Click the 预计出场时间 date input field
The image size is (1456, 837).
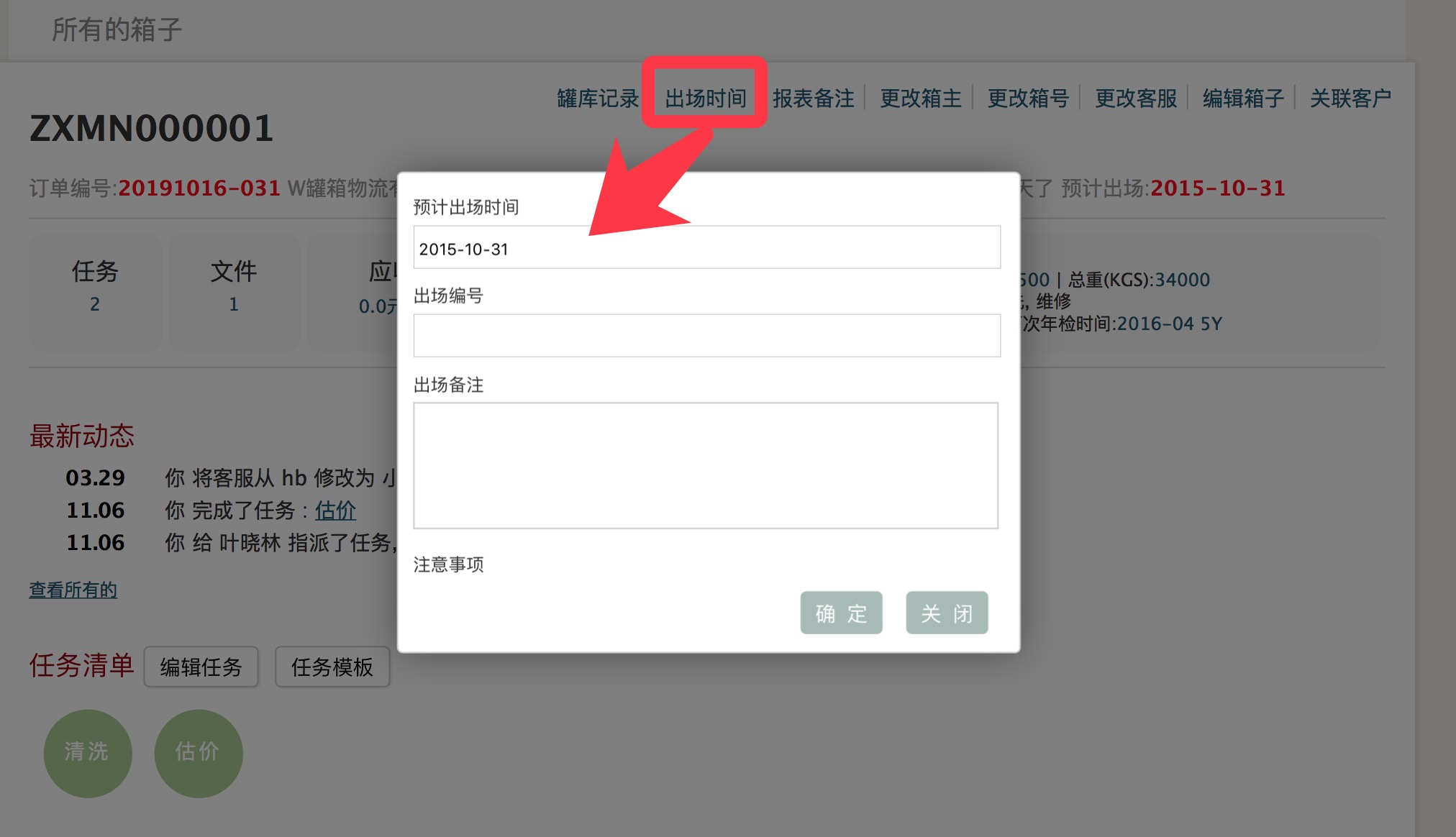(706, 248)
